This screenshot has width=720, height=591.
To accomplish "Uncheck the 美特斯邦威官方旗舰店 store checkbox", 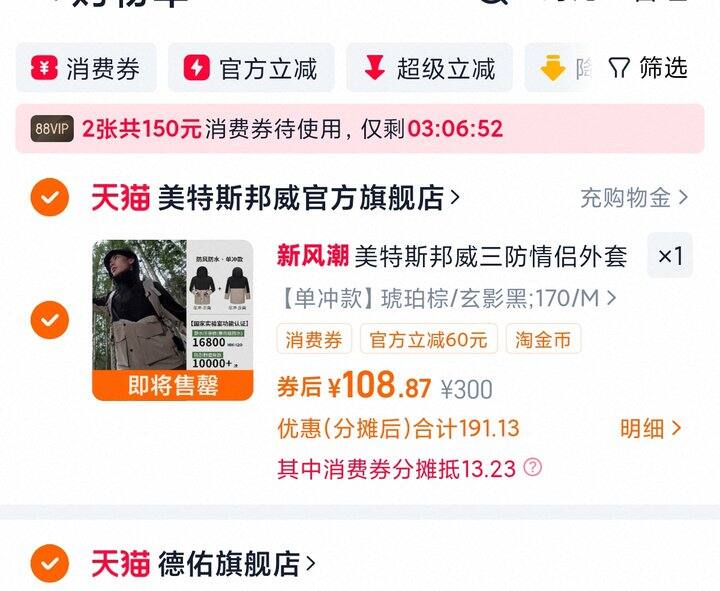I will [50, 197].
